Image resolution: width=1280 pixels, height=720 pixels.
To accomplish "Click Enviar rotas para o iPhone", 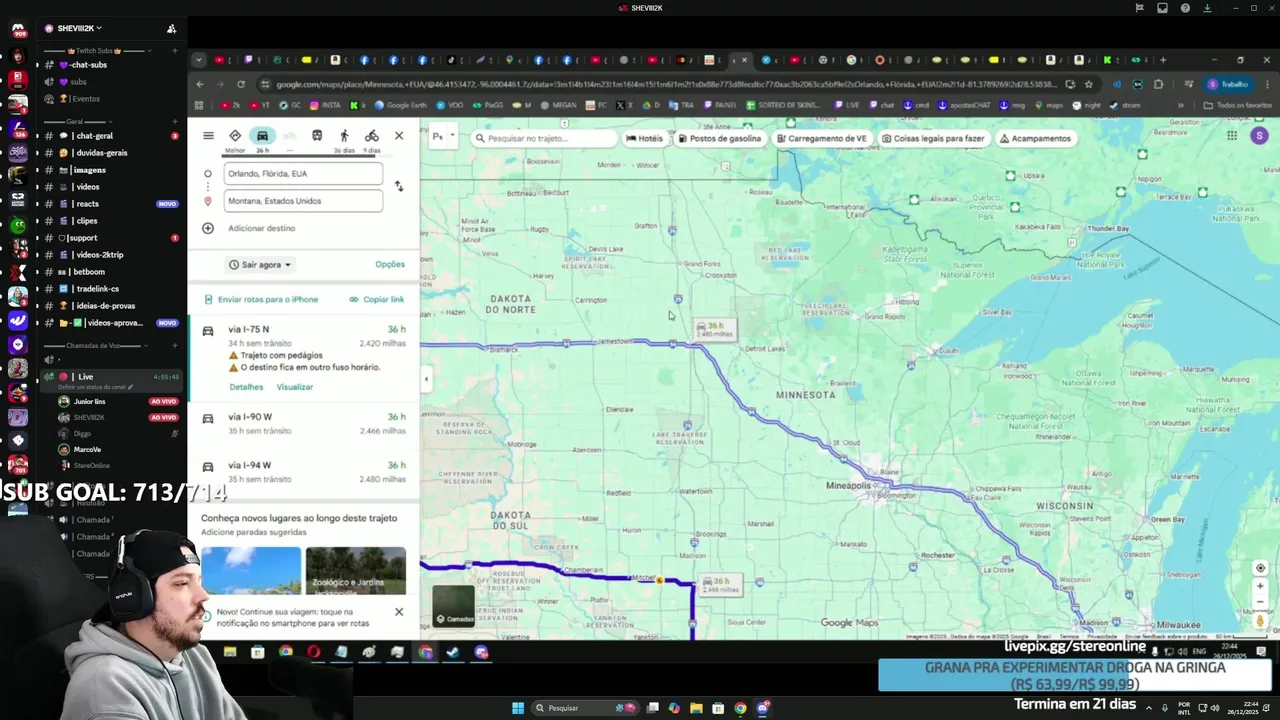I will click(261, 299).
